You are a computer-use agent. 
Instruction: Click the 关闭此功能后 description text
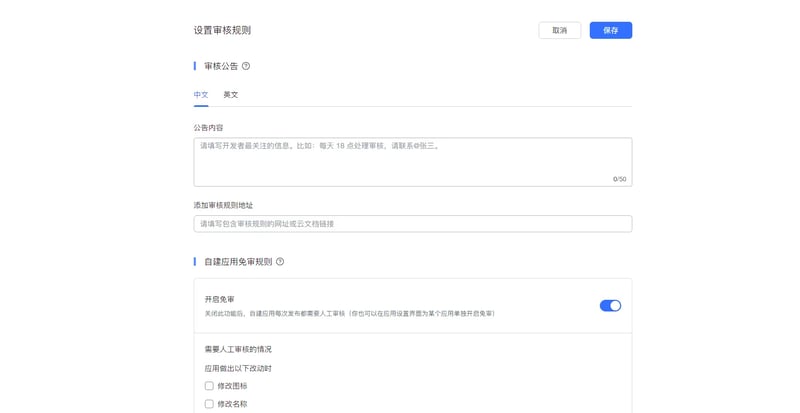(x=349, y=313)
